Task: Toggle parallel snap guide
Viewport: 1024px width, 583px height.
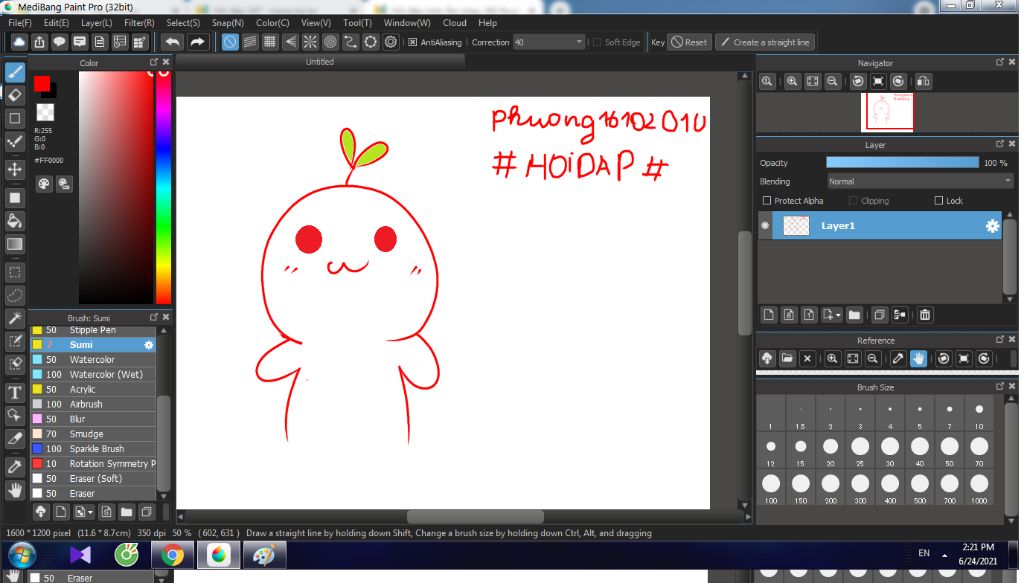Action: [x=250, y=42]
